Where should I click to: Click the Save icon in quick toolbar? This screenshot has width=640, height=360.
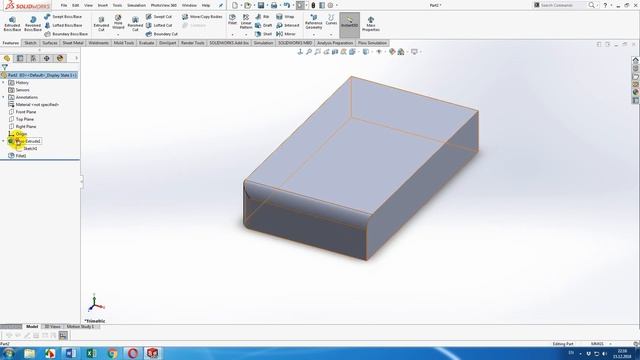click(261, 5)
